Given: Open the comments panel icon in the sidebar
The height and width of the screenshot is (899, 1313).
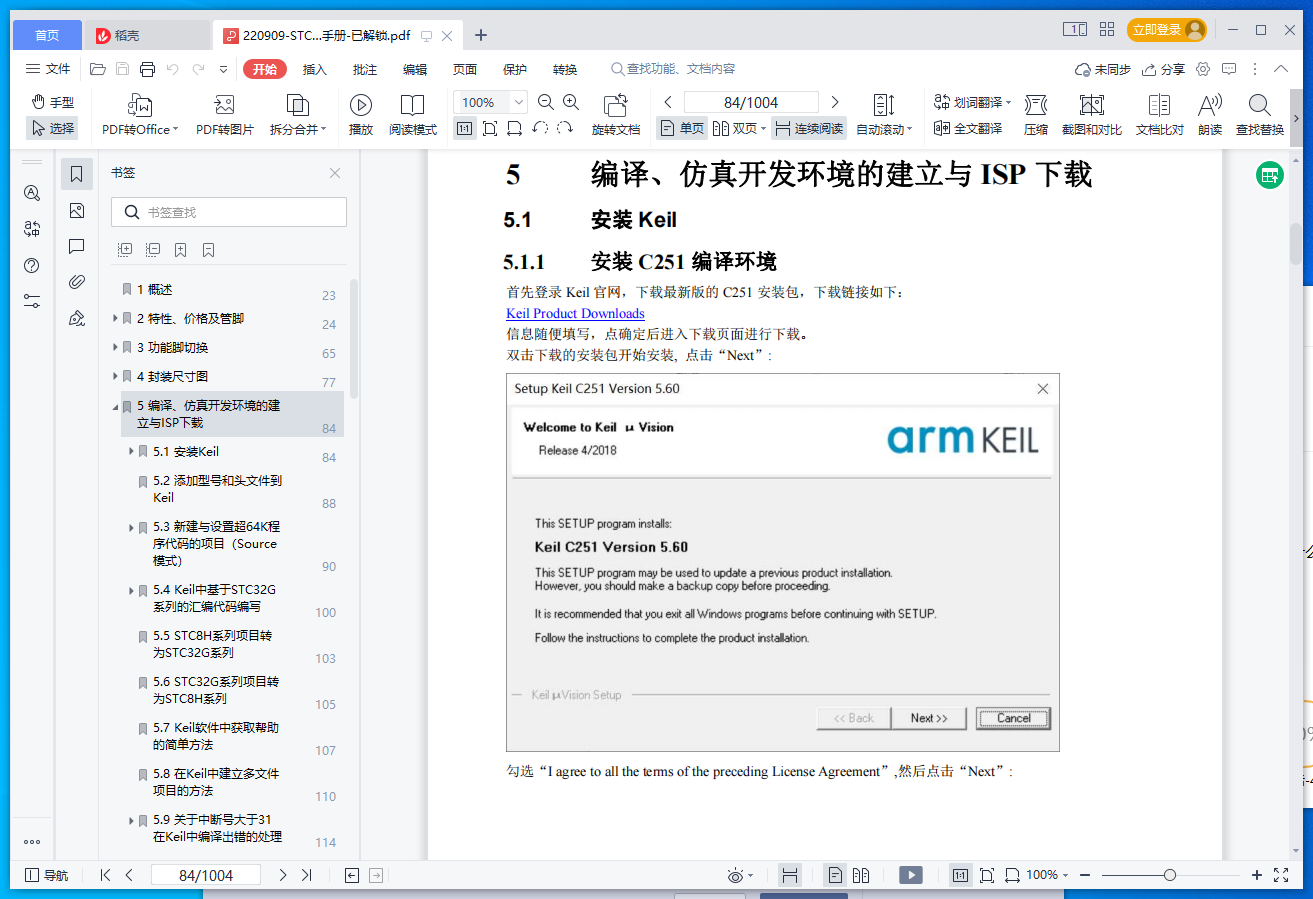Looking at the screenshot, I should [x=77, y=246].
